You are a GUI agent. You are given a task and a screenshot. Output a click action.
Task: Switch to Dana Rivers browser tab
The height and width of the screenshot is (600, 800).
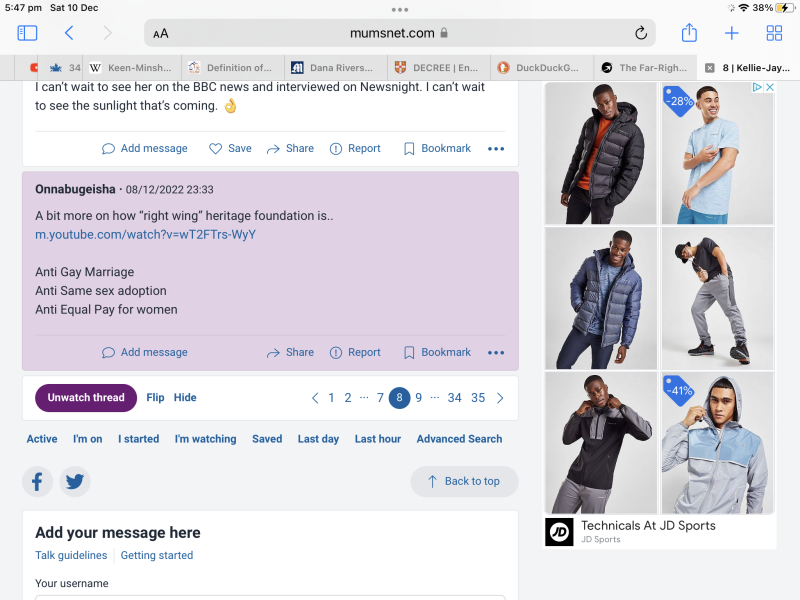[x=335, y=68]
